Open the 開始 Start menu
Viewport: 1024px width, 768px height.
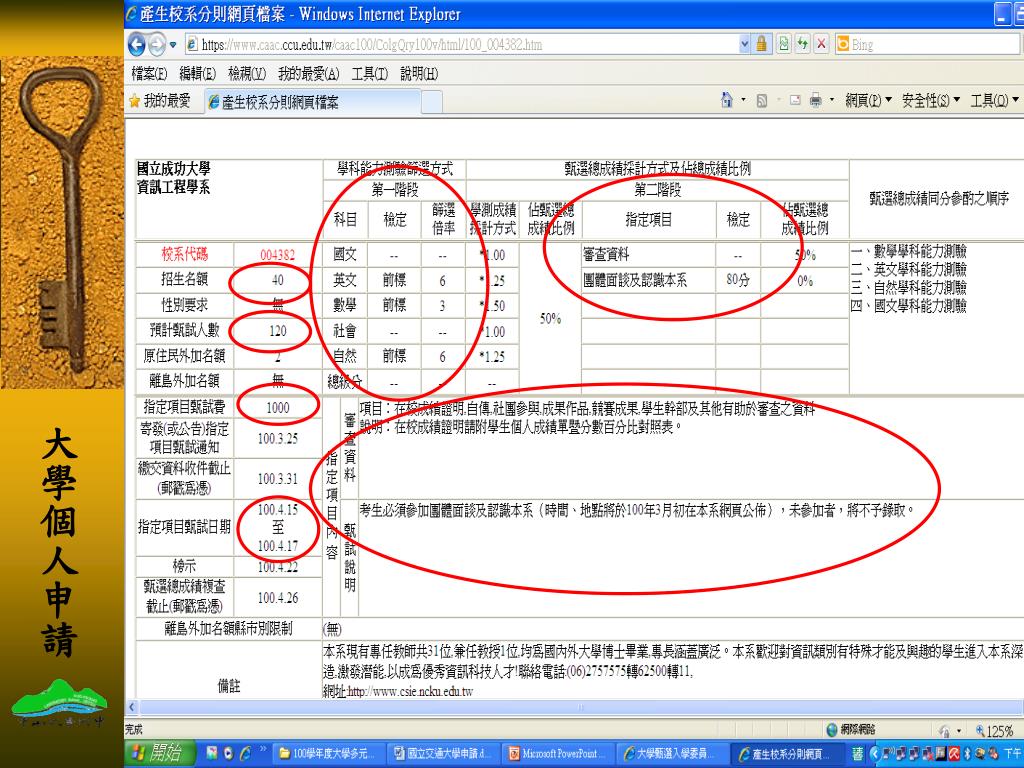(x=160, y=754)
